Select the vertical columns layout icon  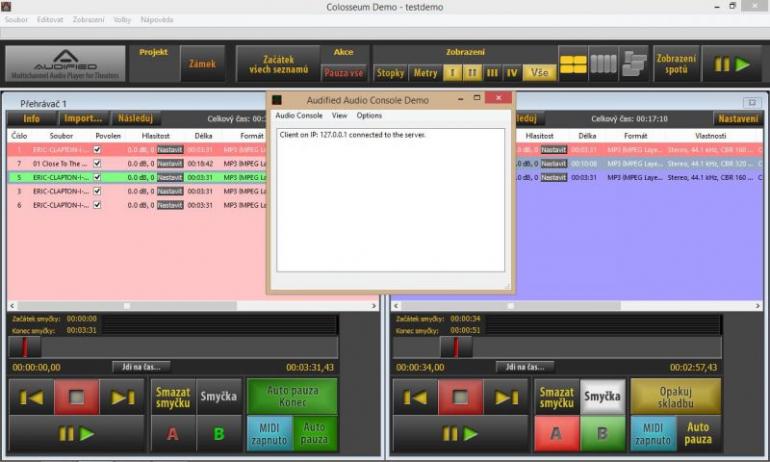point(603,64)
